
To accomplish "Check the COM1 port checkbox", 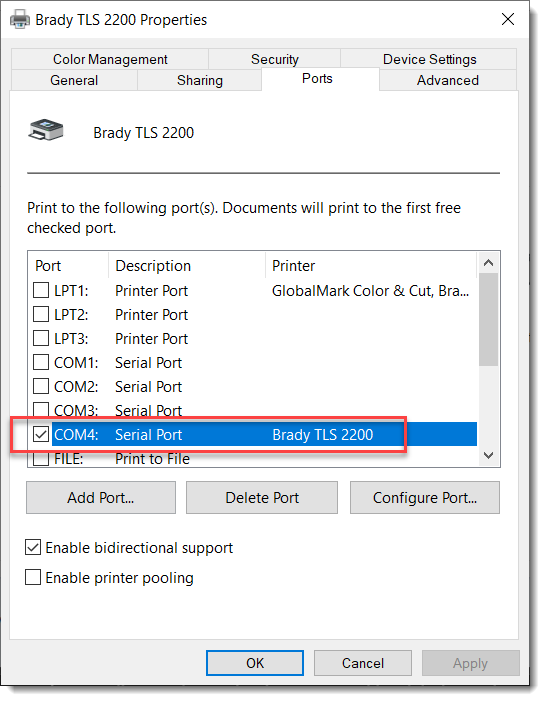I will (x=41, y=362).
